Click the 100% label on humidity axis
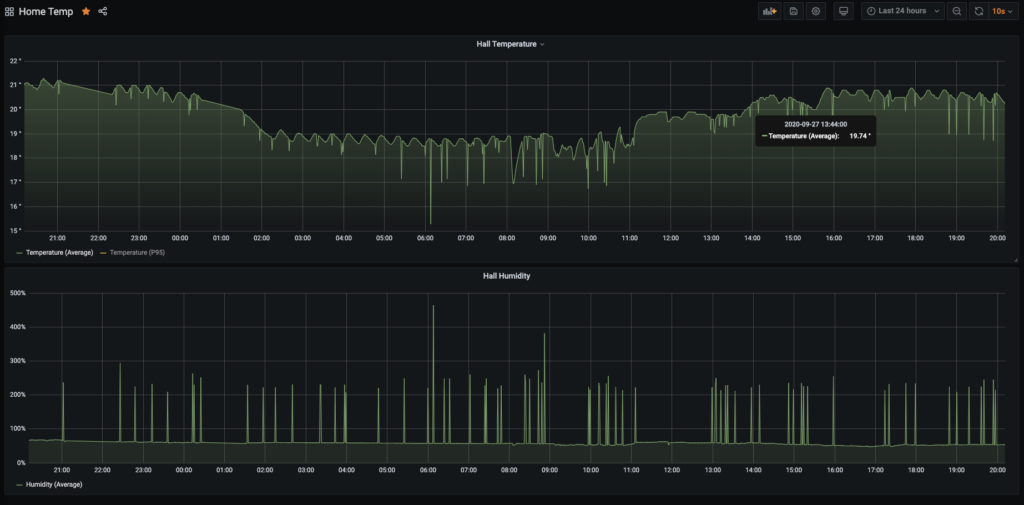This screenshot has width=1024, height=505. (17, 429)
